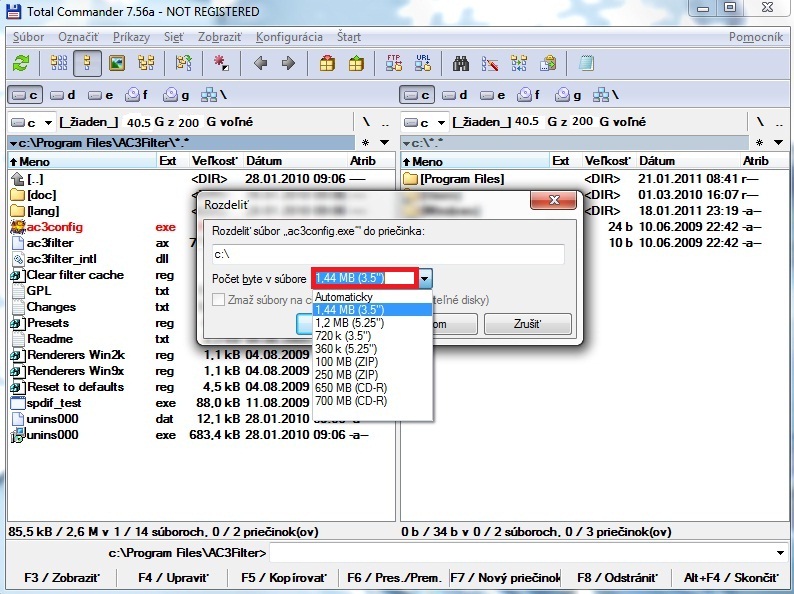Toggle drive c button in right drive bar
Viewport: 794px width, 594px height.
(417, 95)
